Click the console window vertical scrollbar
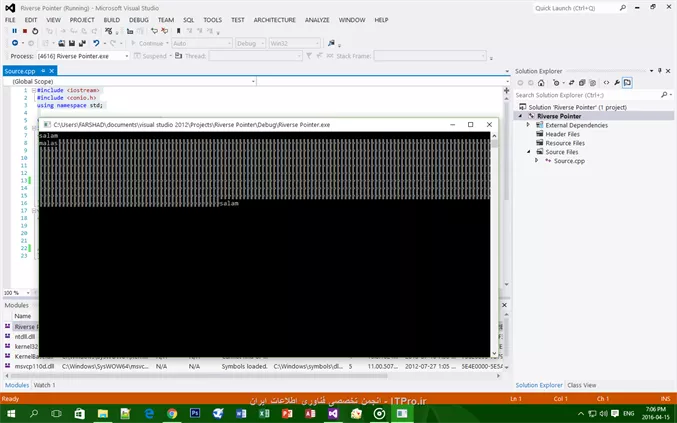This screenshot has width=677, height=423. tap(494, 244)
